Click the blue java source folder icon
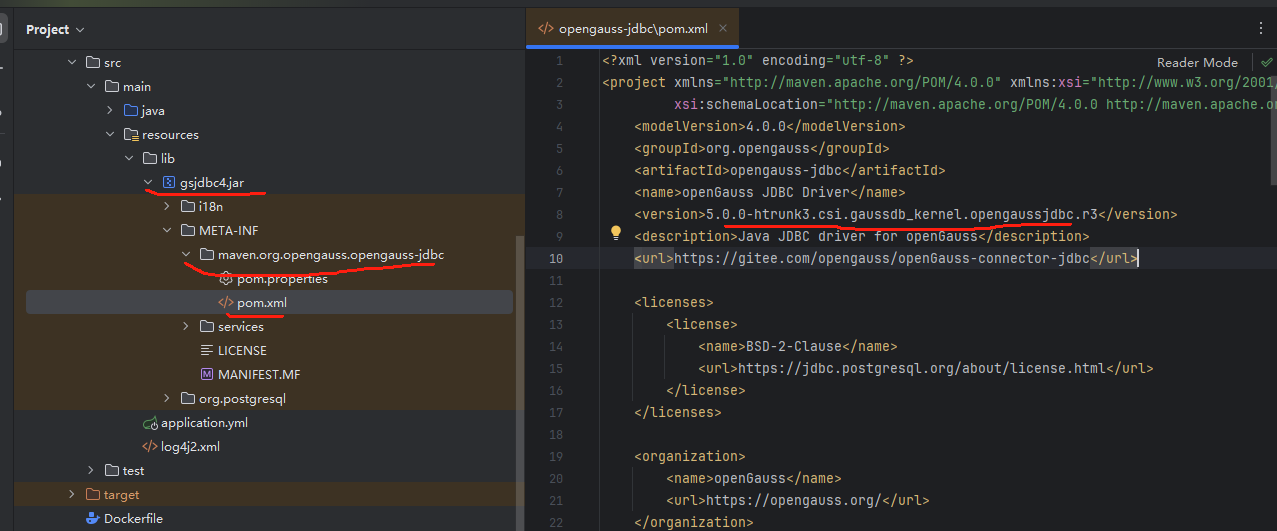 coord(131,110)
